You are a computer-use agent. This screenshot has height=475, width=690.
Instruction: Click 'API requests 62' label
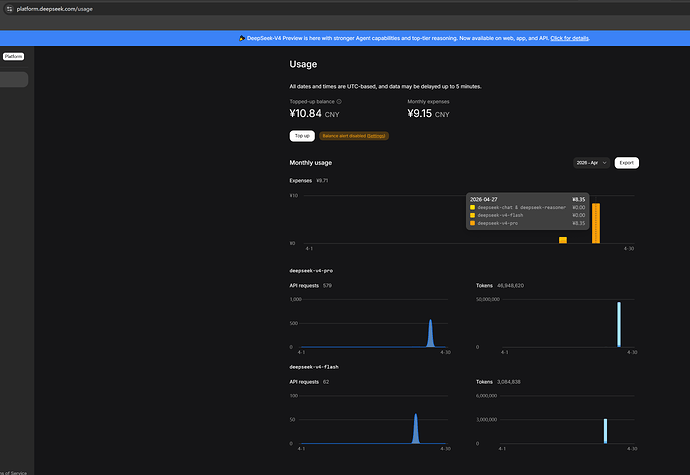pos(309,382)
